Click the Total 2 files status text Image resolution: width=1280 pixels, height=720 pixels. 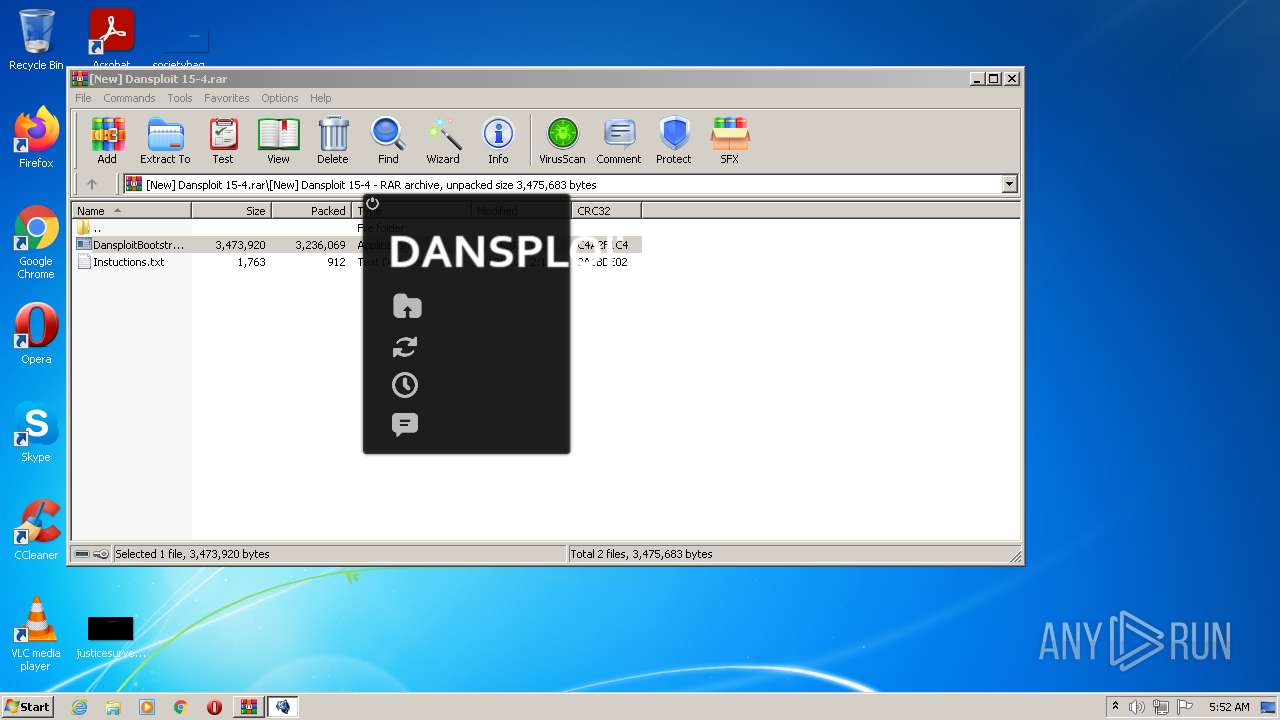pyautogui.click(x=641, y=554)
